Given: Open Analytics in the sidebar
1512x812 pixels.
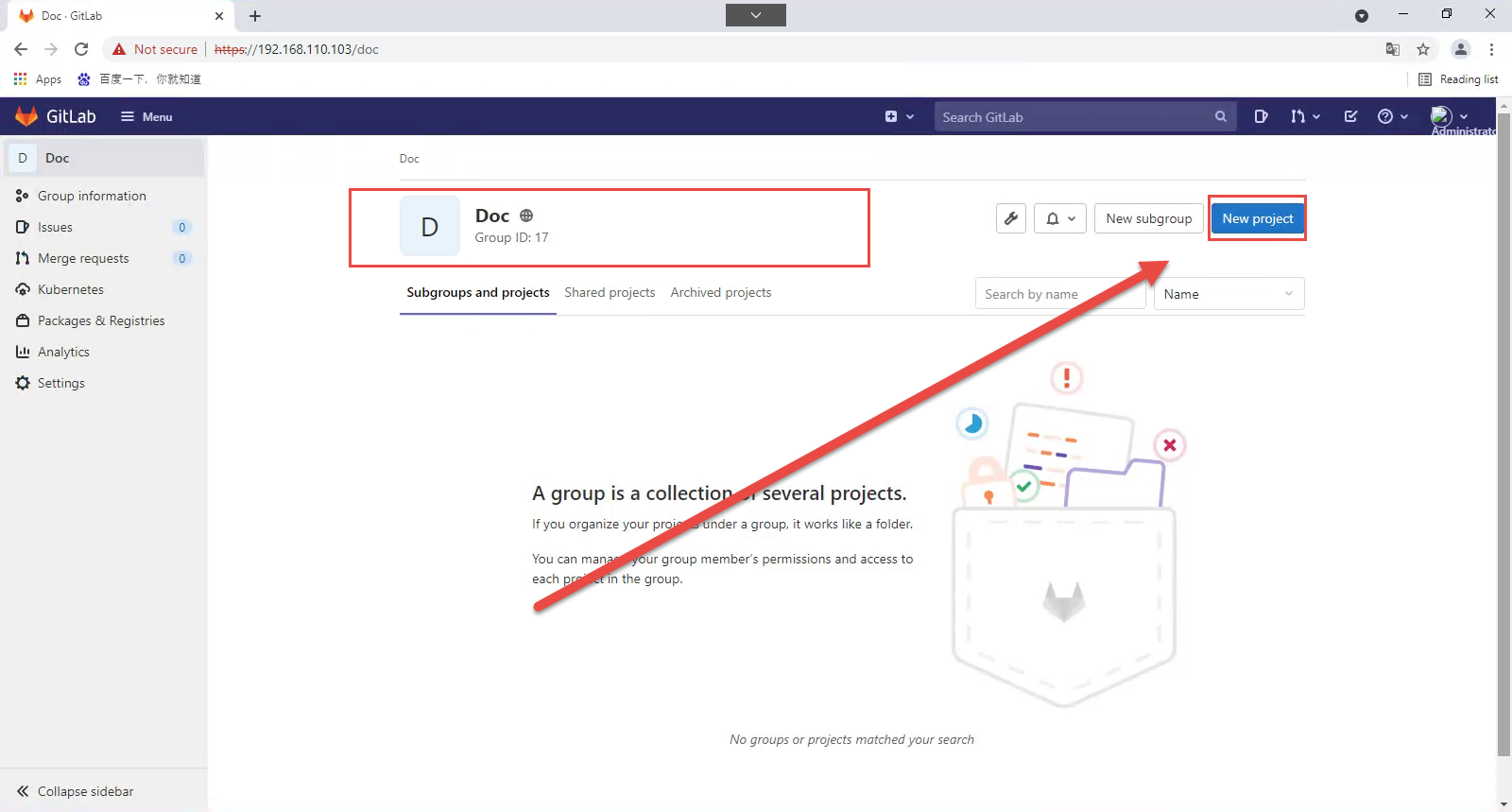Looking at the screenshot, I should point(104,352).
